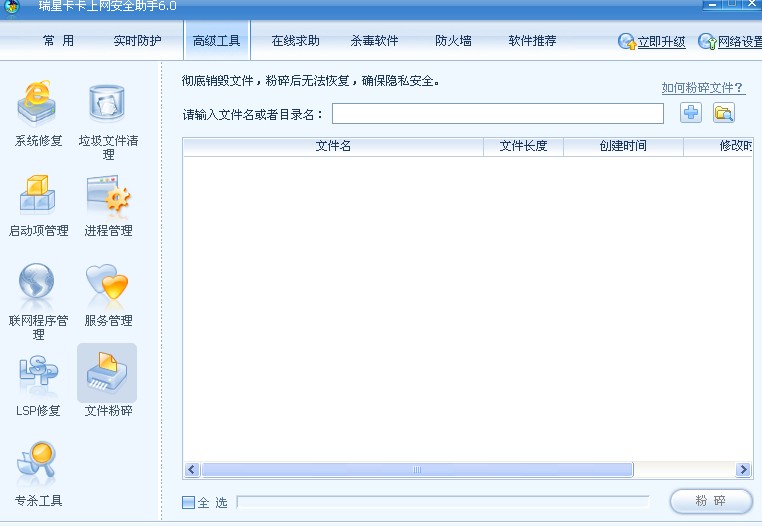Click the 立即升级 globe upgrade icon
The width and height of the screenshot is (762, 526).
click(626, 41)
